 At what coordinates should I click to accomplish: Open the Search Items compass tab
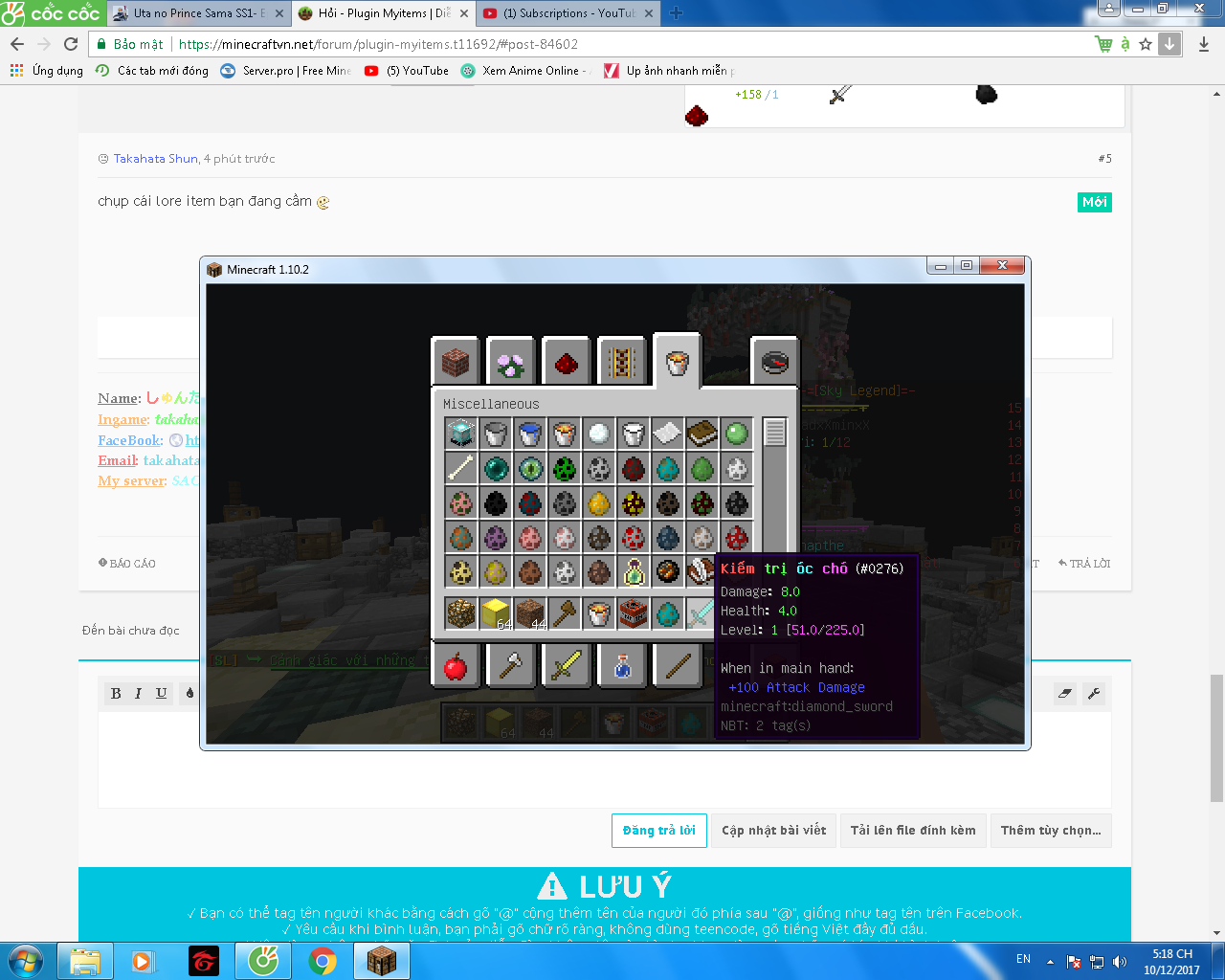(774, 362)
